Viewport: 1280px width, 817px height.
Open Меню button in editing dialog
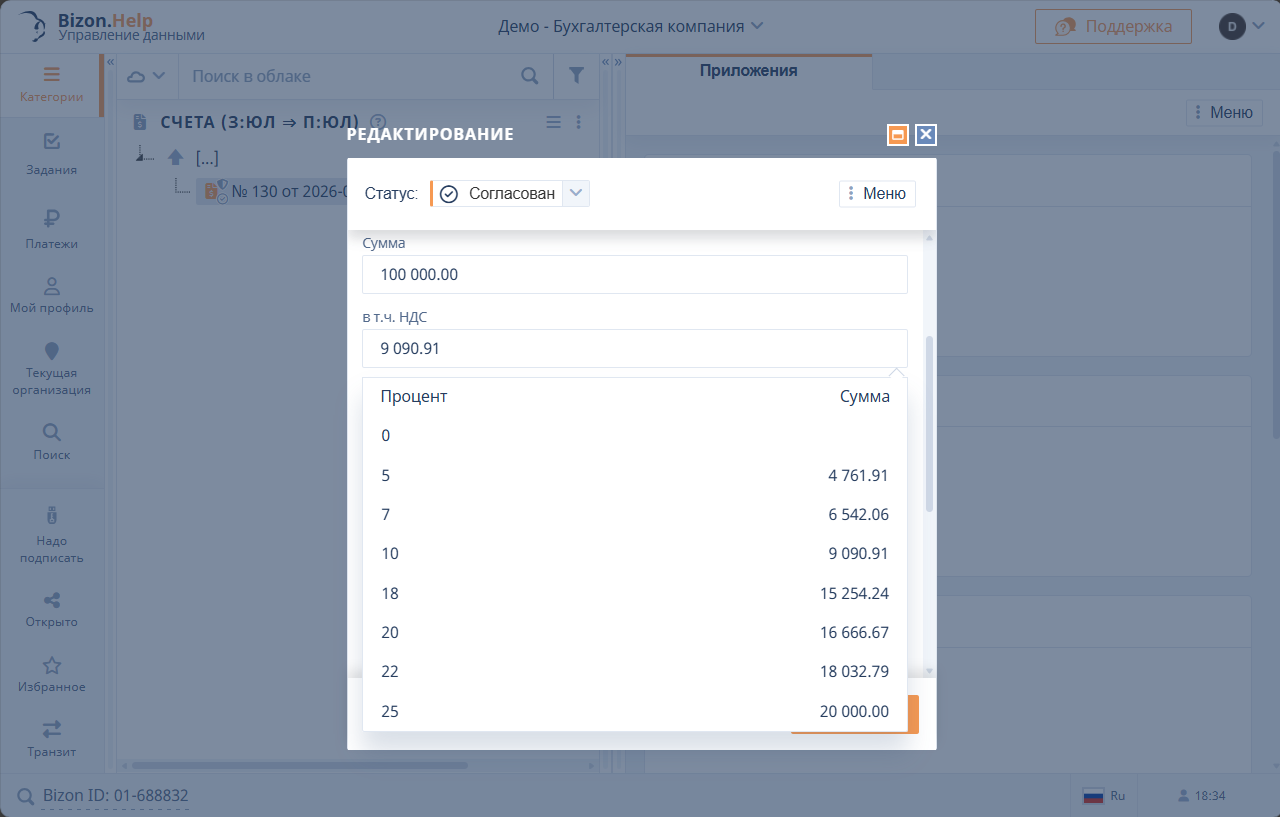(x=877, y=194)
